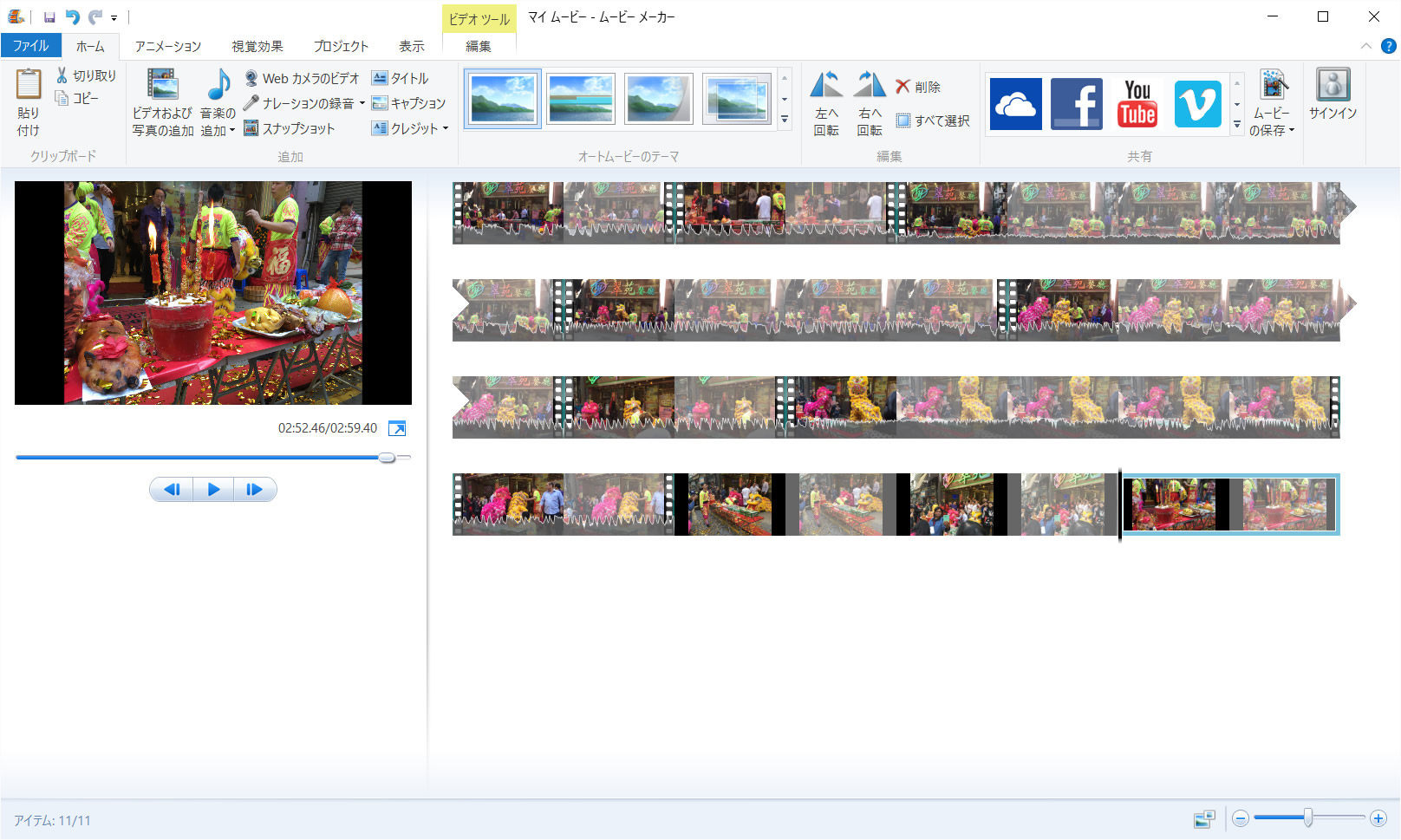Image resolution: width=1401 pixels, height=840 pixels.
Task: Add a title to the movie
Action: (401, 78)
